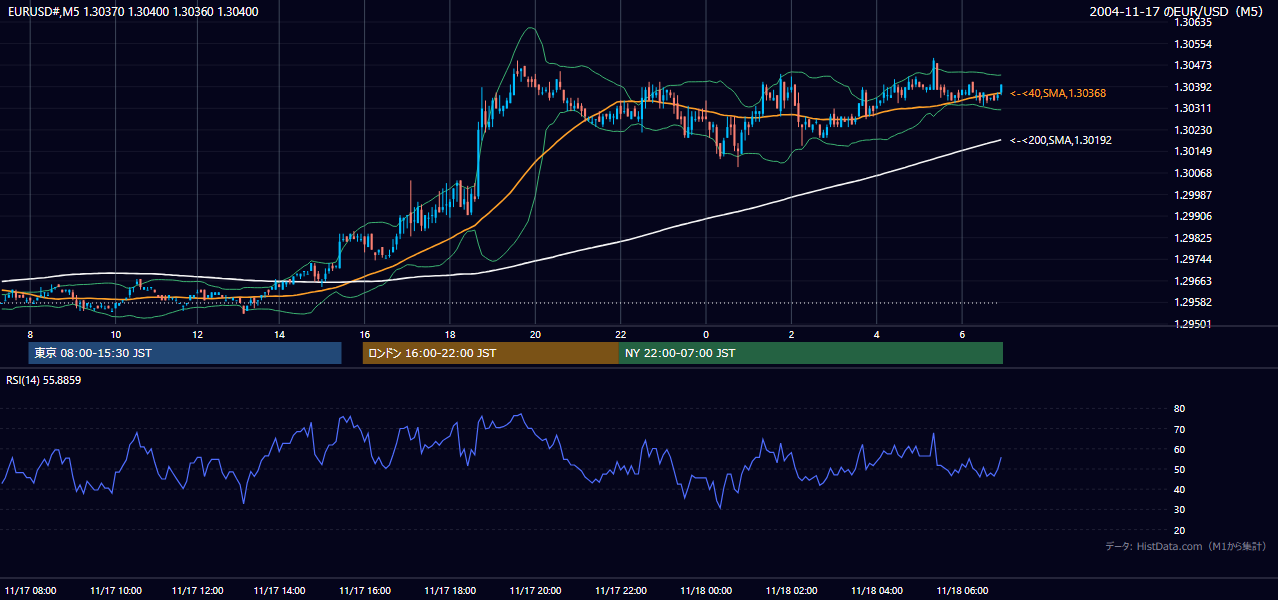Viewport: 1278px width, 600px height.
Task: Click RSI scale level 40
Action: click(x=1179, y=489)
